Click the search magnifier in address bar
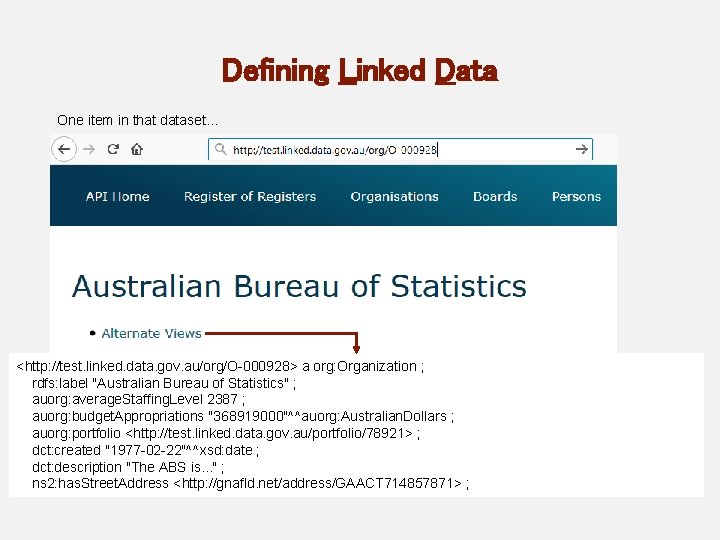Image resolution: width=720 pixels, height=540 pixels. pos(220,149)
